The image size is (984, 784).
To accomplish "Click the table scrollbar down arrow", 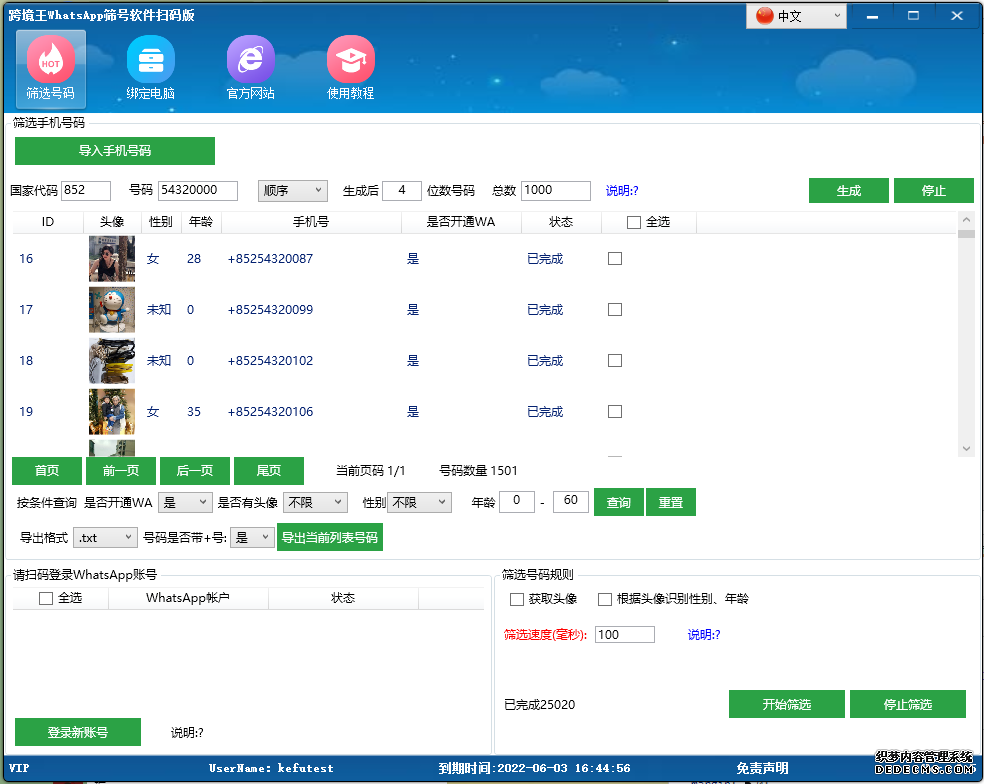I will [966, 449].
